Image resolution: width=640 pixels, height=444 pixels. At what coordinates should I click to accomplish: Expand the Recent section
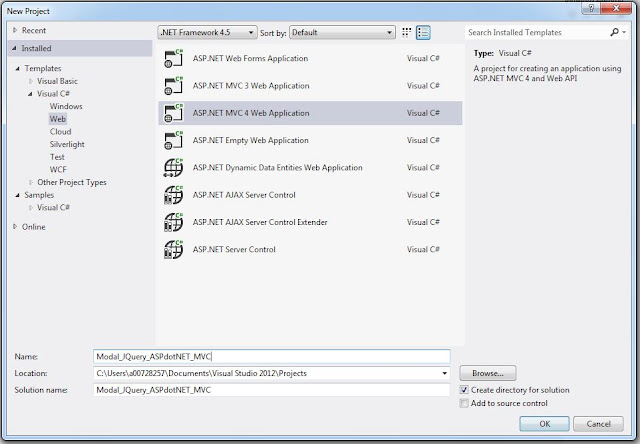[x=15, y=30]
